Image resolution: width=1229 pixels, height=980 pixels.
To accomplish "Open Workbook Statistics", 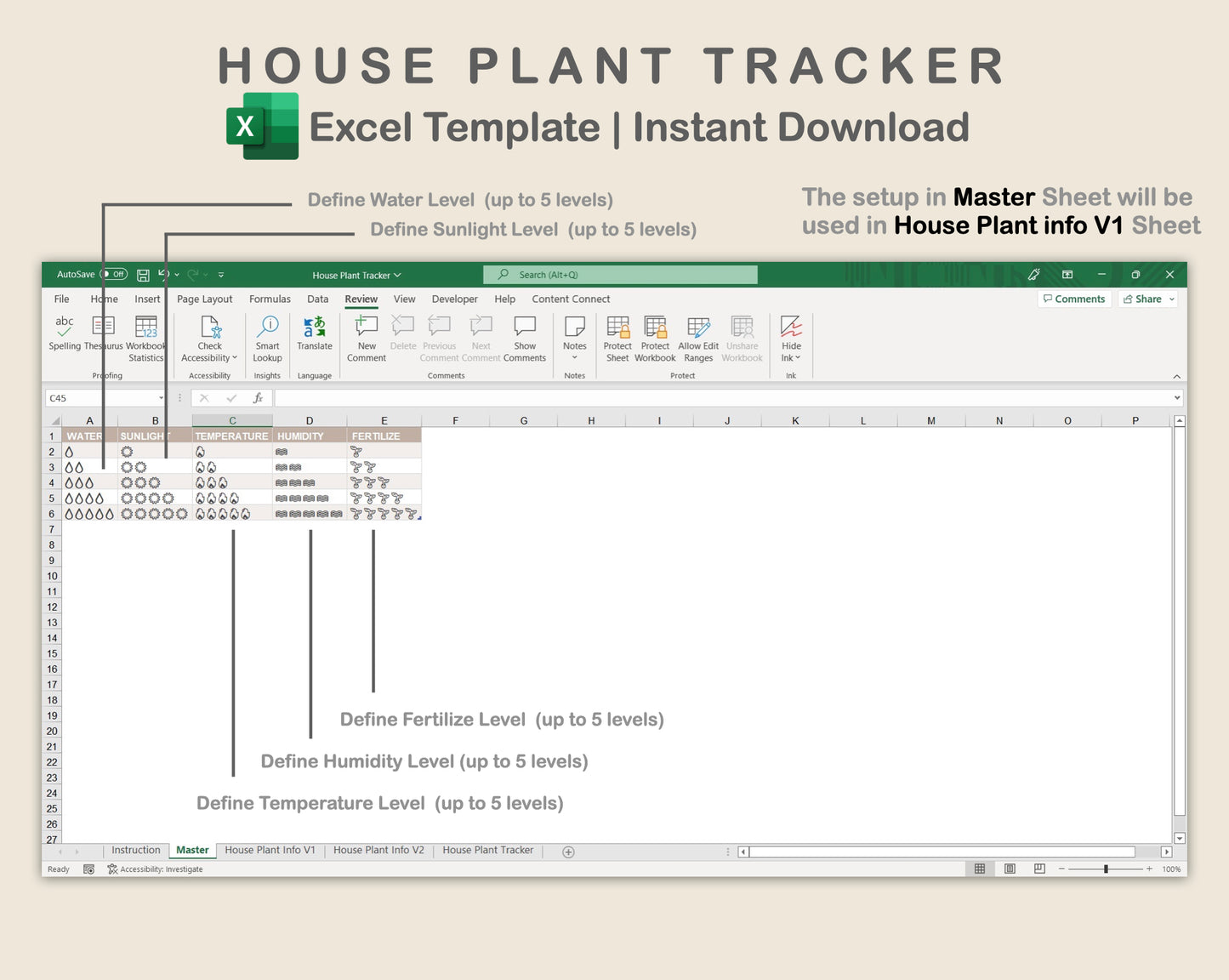I will [x=146, y=339].
